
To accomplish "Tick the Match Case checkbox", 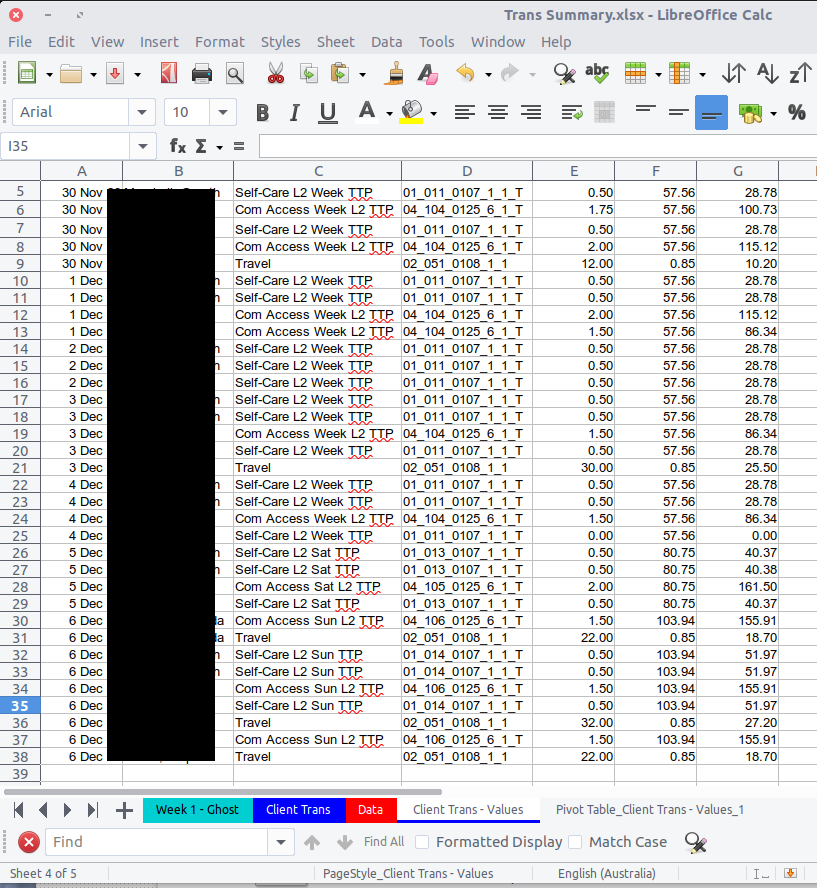I will (x=575, y=842).
